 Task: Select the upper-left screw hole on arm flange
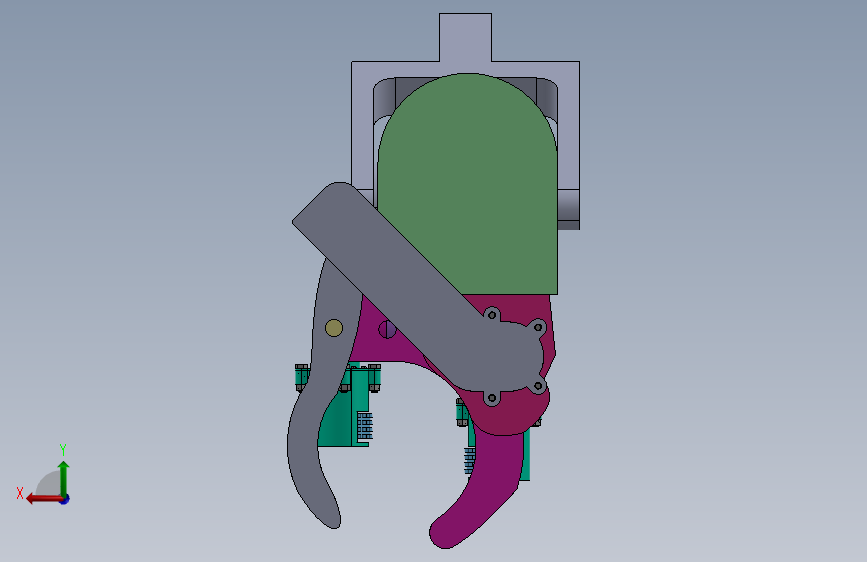tap(492, 315)
